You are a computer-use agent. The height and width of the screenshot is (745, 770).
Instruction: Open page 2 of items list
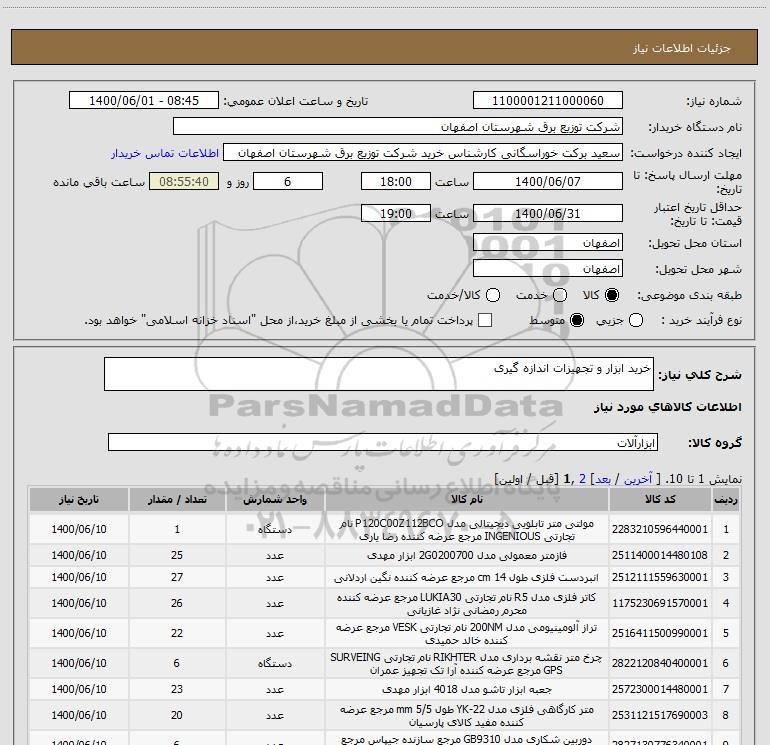point(582,479)
